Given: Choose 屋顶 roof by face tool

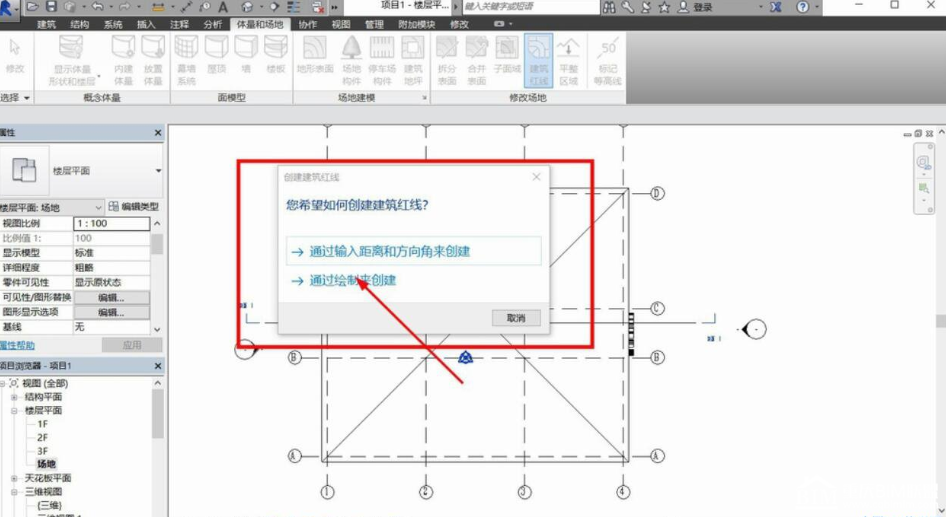Looking at the screenshot, I should 217,55.
